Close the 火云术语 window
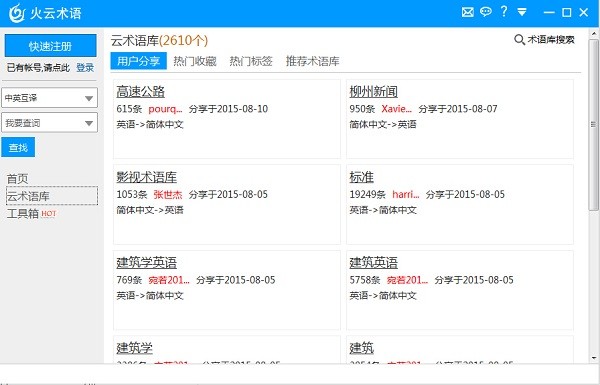This screenshot has width=600, height=385. pyautogui.click(x=584, y=12)
